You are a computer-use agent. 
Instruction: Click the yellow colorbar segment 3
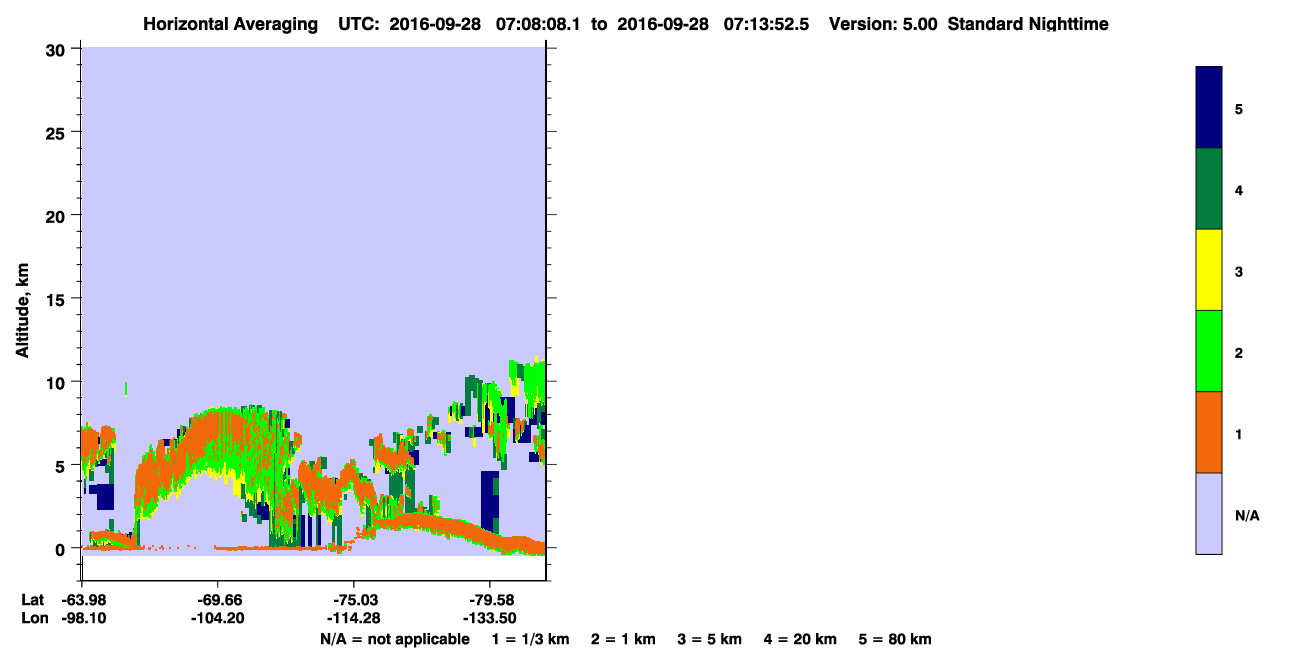(1208, 270)
